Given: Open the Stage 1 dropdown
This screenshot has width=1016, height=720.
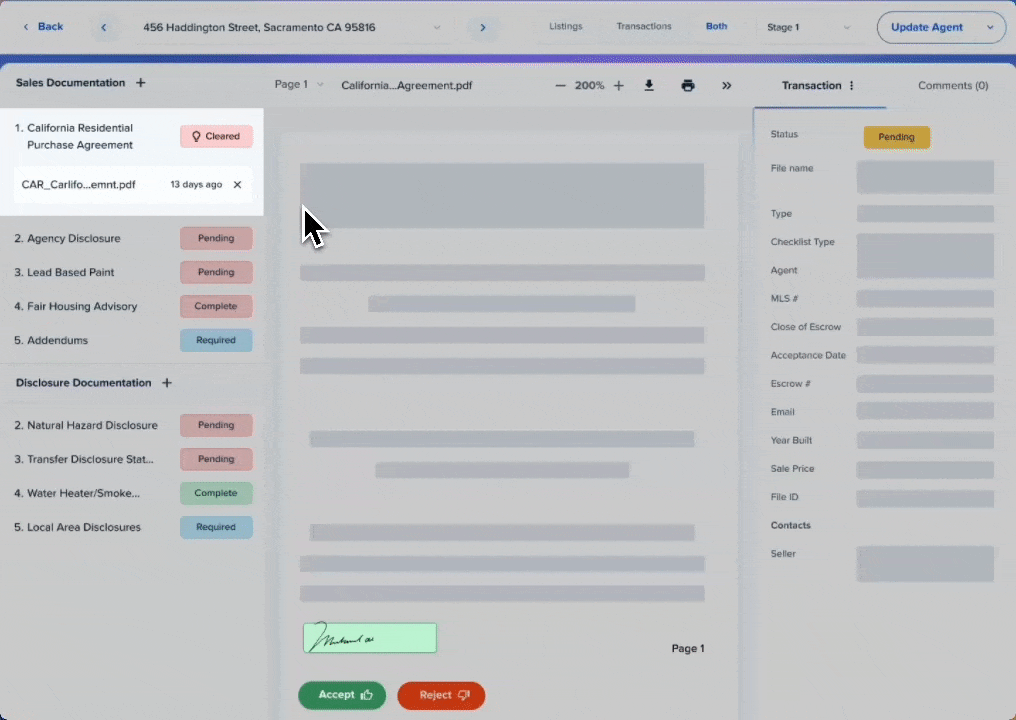Looking at the screenshot, I should click(846, 27).
